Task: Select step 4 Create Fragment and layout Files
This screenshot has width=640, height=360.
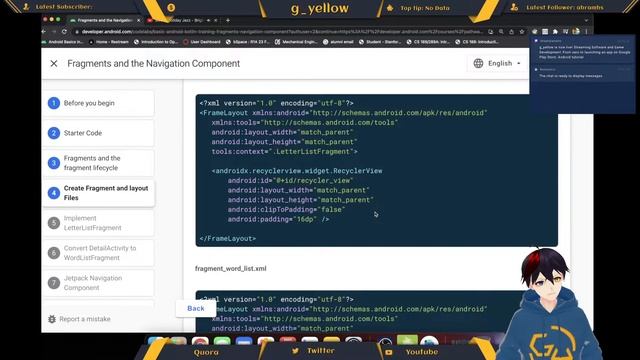Action: (x=99, y=193)
